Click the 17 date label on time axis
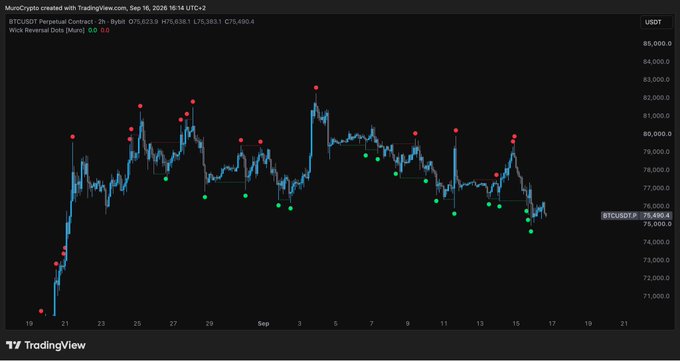 pos(552,324)
